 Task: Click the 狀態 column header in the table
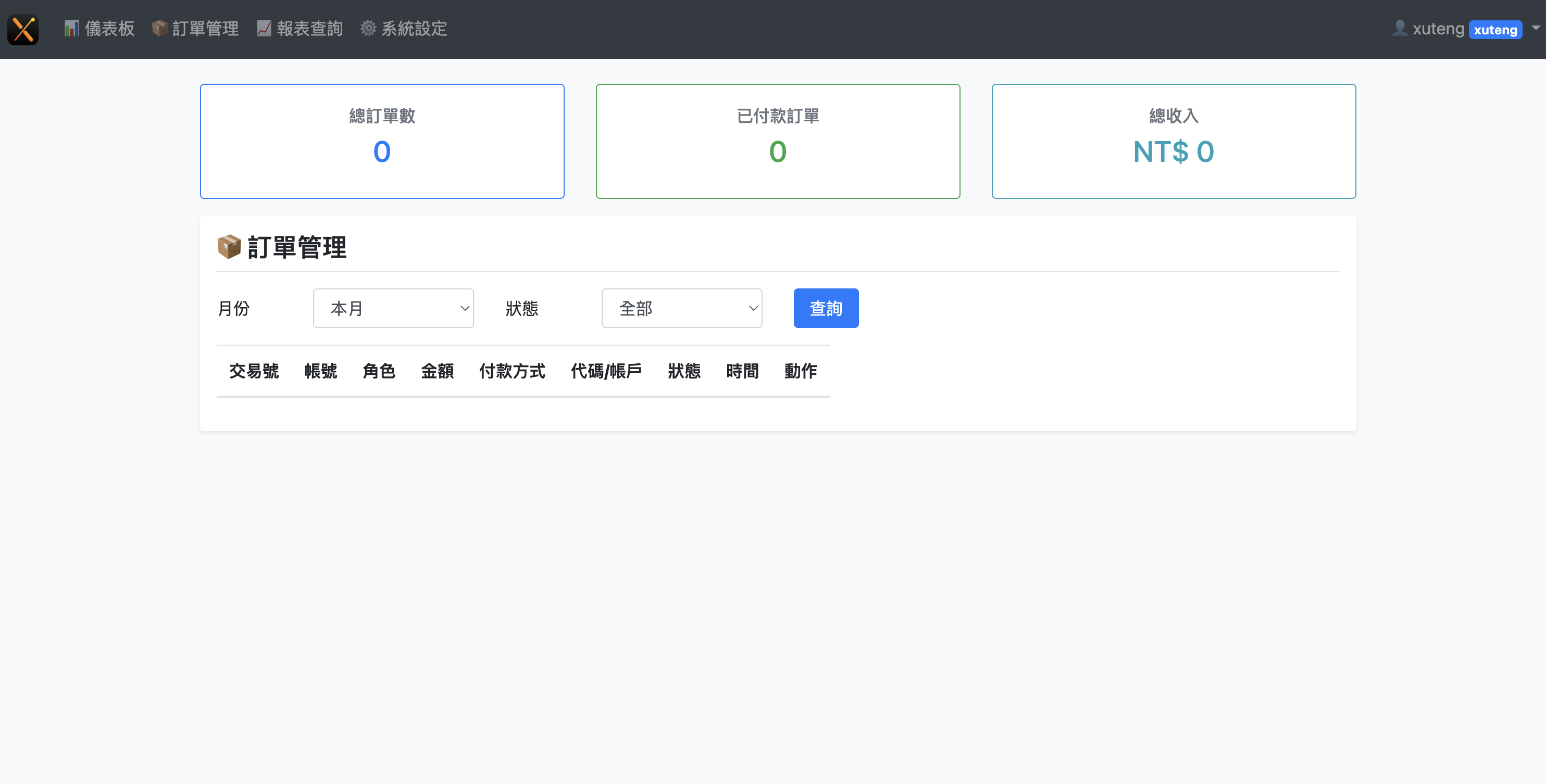[685, 371]
